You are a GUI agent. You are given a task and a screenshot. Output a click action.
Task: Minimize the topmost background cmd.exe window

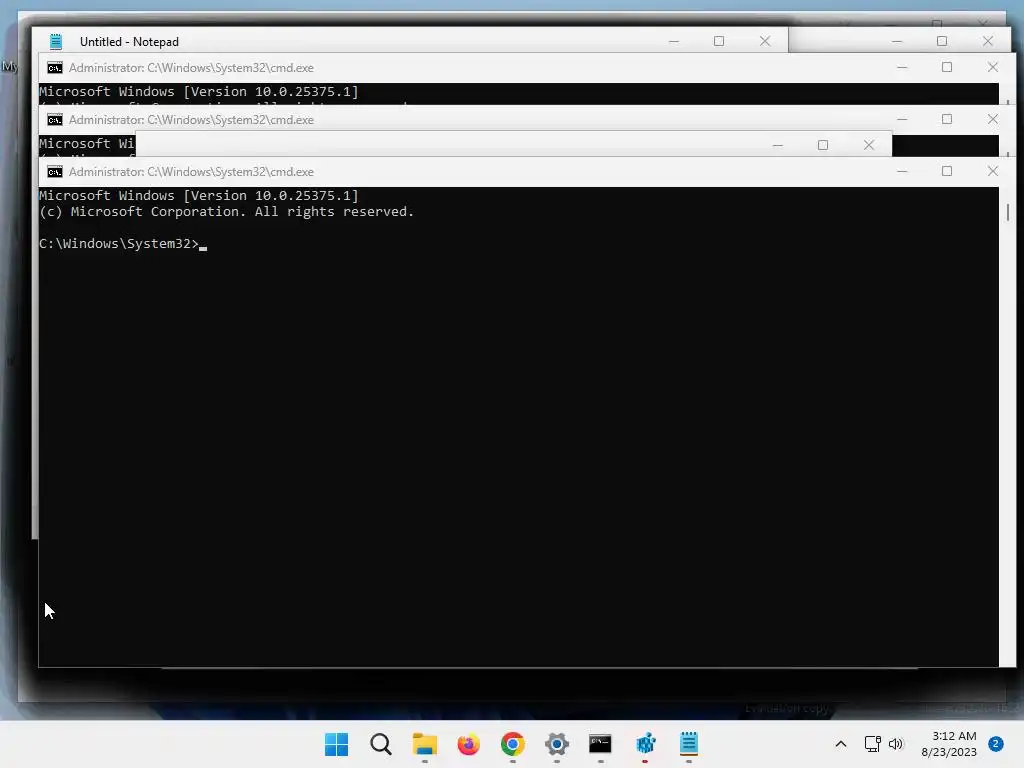tap(902, 67)
